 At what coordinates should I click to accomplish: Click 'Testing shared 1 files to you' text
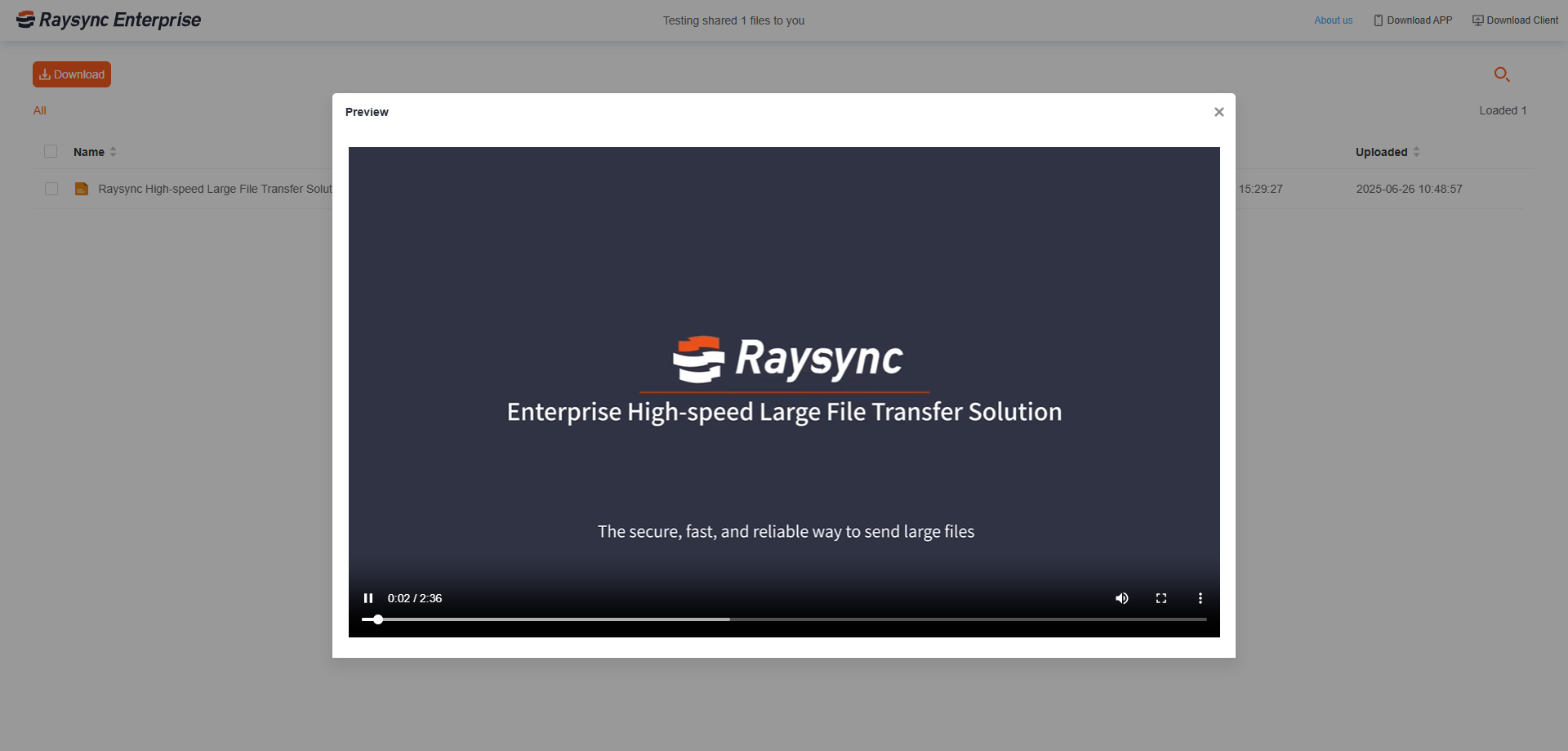click(733, 20)
